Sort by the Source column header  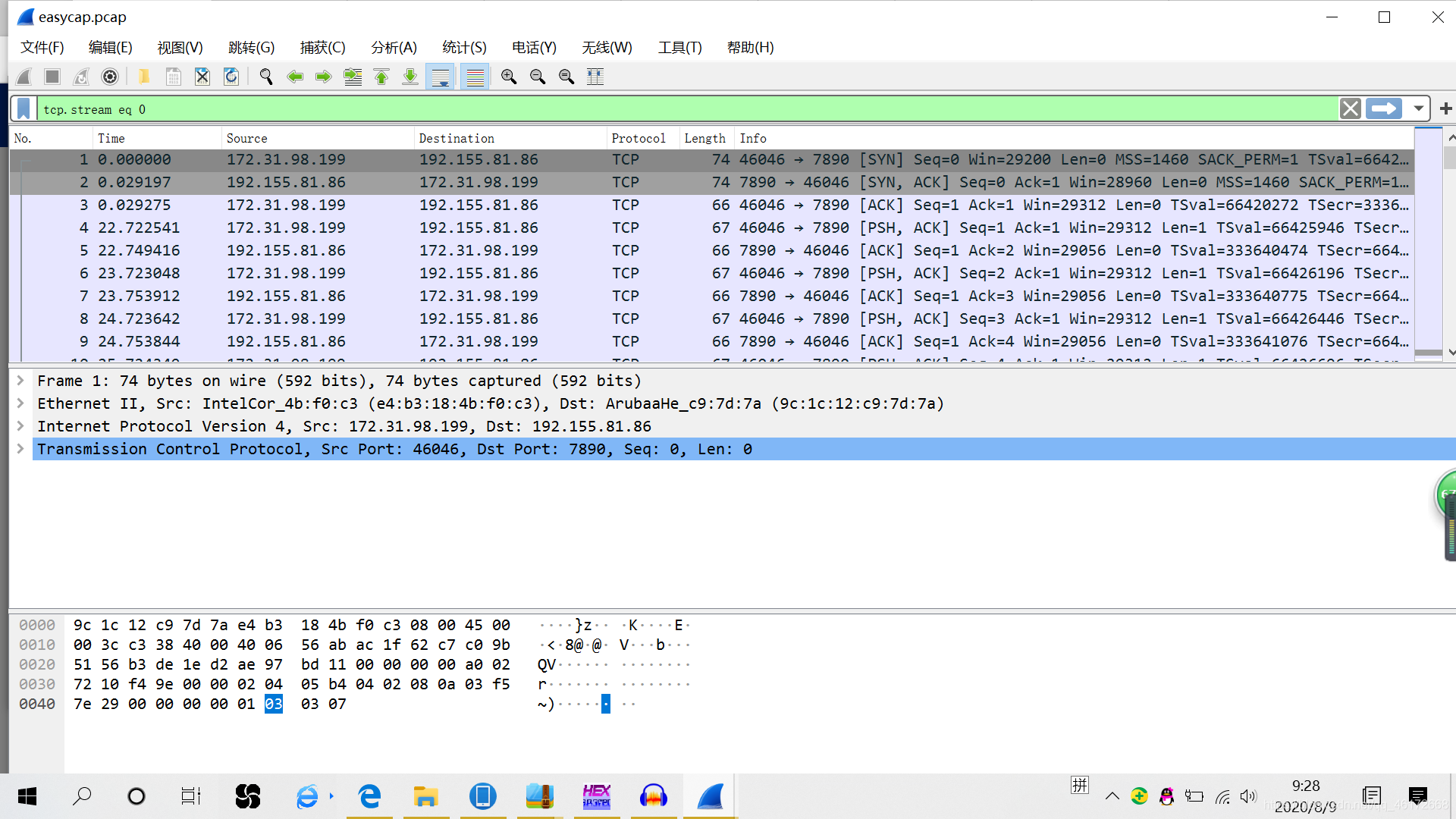318,138
